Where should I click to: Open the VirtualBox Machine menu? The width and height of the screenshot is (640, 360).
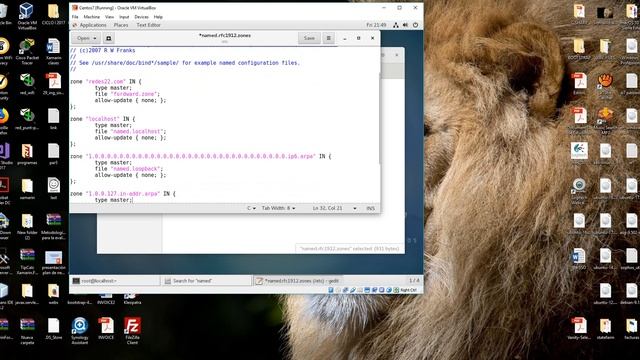tap(91, 17)
